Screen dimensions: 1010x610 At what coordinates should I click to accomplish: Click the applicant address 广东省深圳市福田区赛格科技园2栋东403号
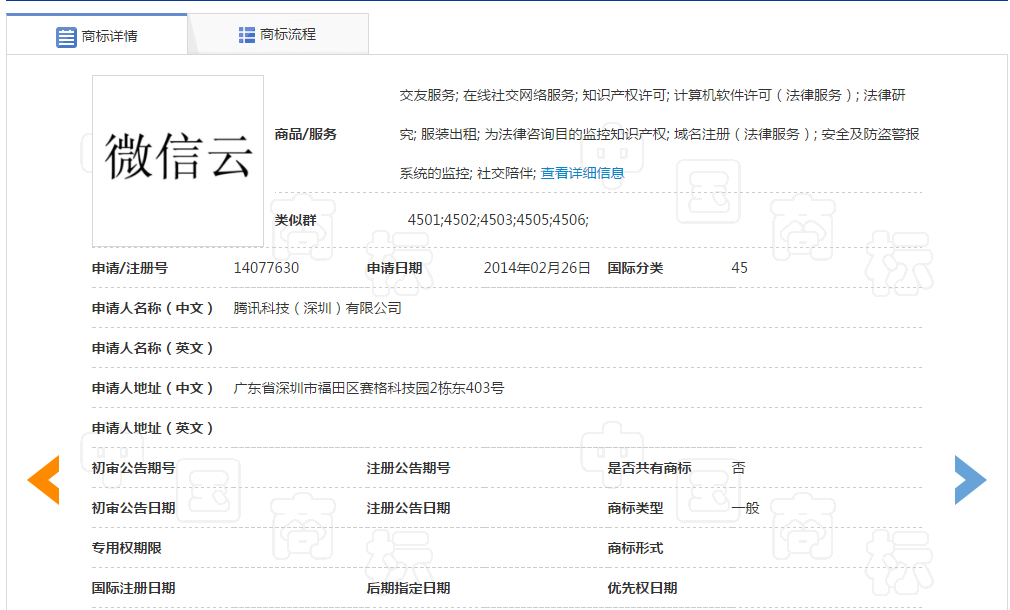[x=368, y=388]
